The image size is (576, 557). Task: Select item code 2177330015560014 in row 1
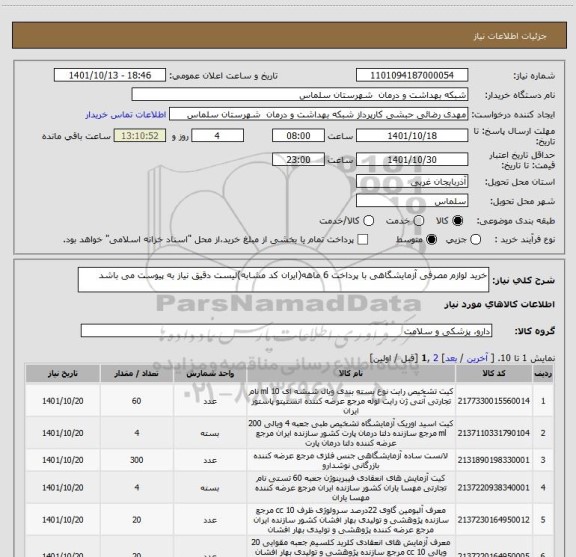(x=494, y=401)
